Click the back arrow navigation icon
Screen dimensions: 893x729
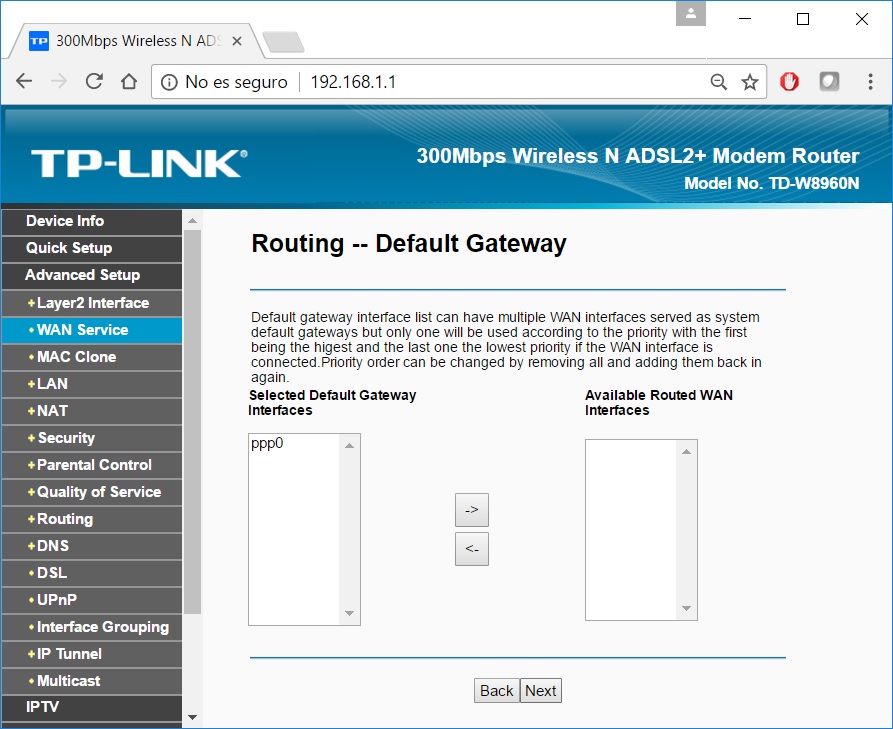tap(24, 82)
